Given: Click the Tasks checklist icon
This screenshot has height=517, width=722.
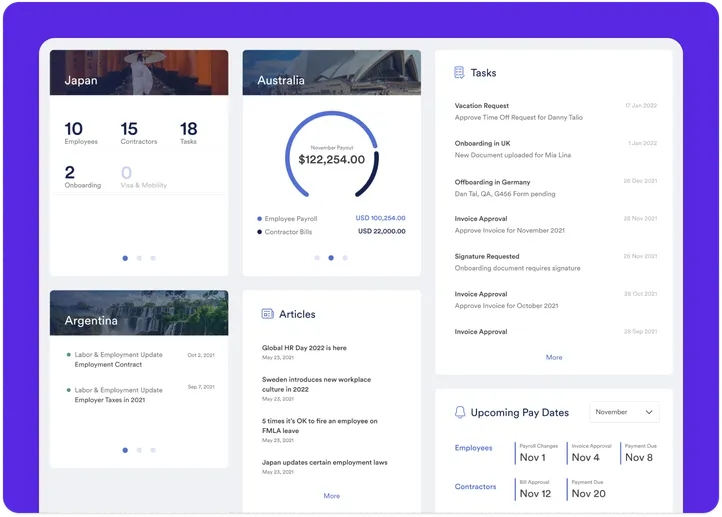Looking at the screenshot, I should [459, 72].
